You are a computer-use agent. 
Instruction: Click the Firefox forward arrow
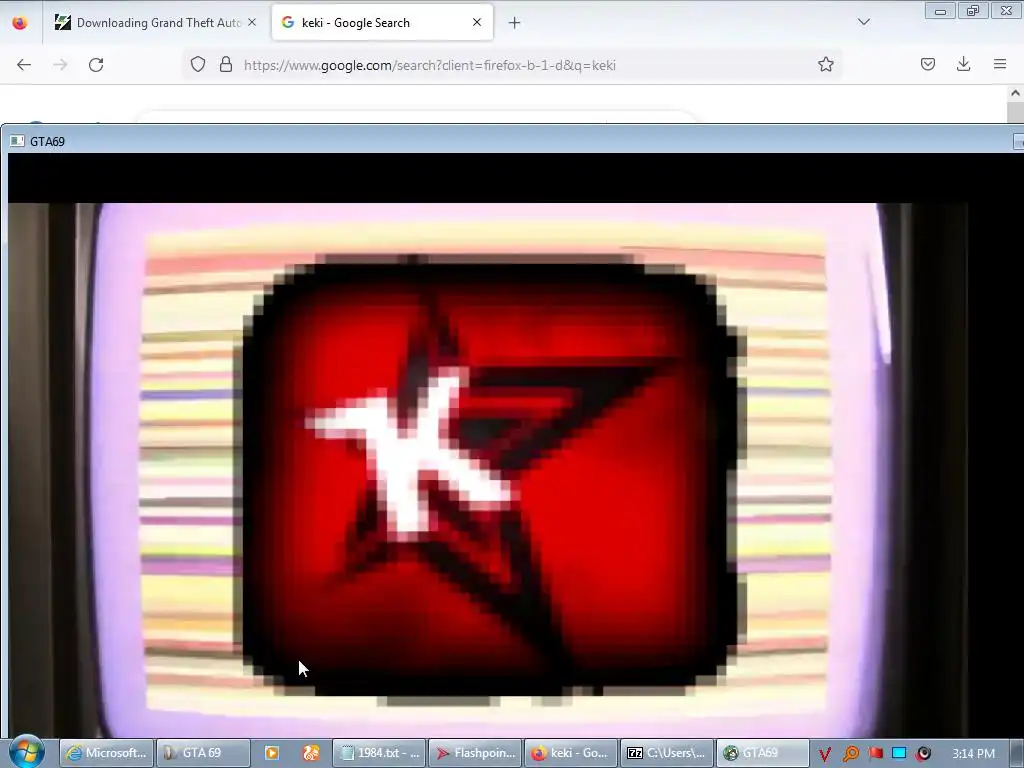point(60,65)
